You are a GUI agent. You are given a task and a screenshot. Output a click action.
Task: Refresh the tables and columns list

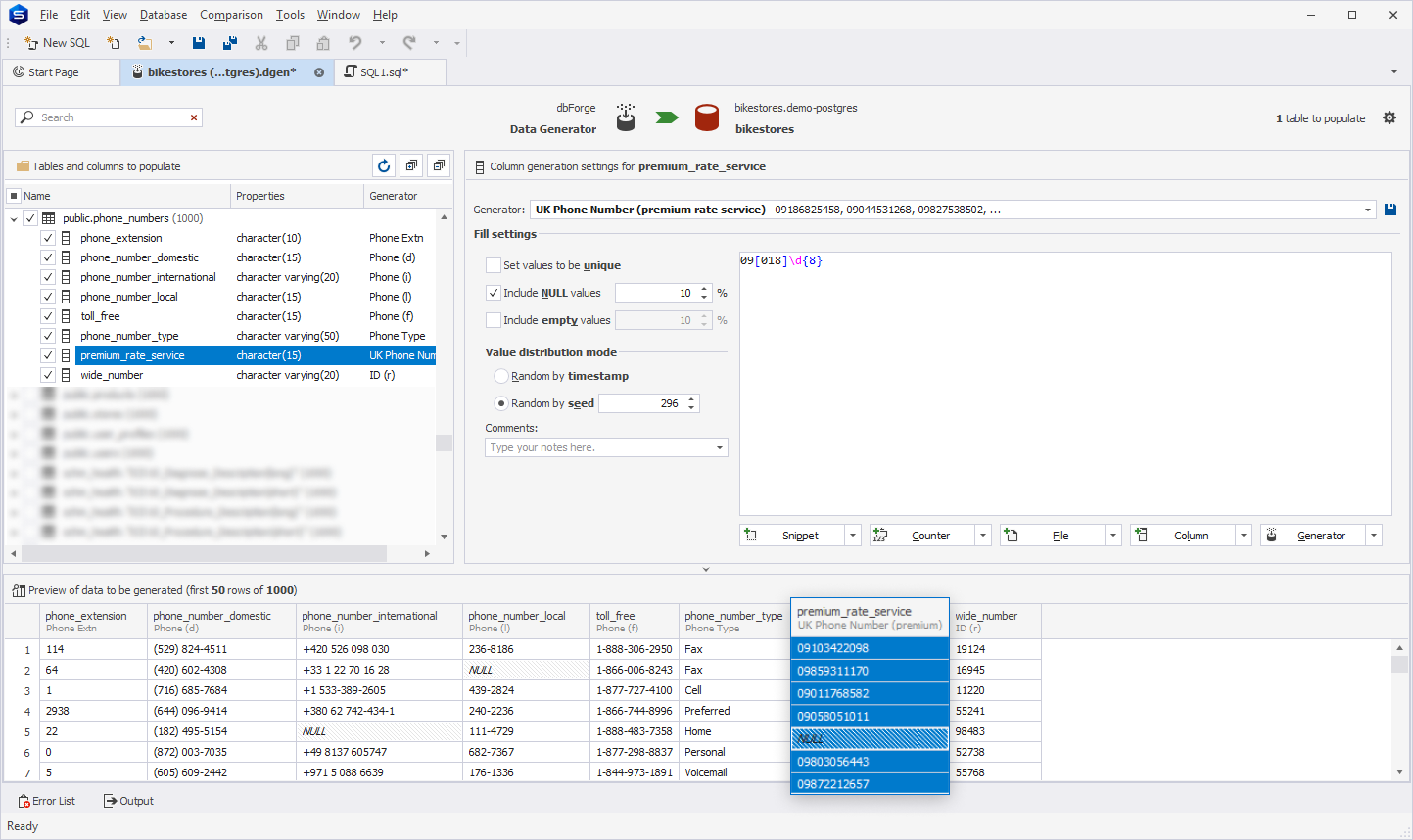coord(384,165)
